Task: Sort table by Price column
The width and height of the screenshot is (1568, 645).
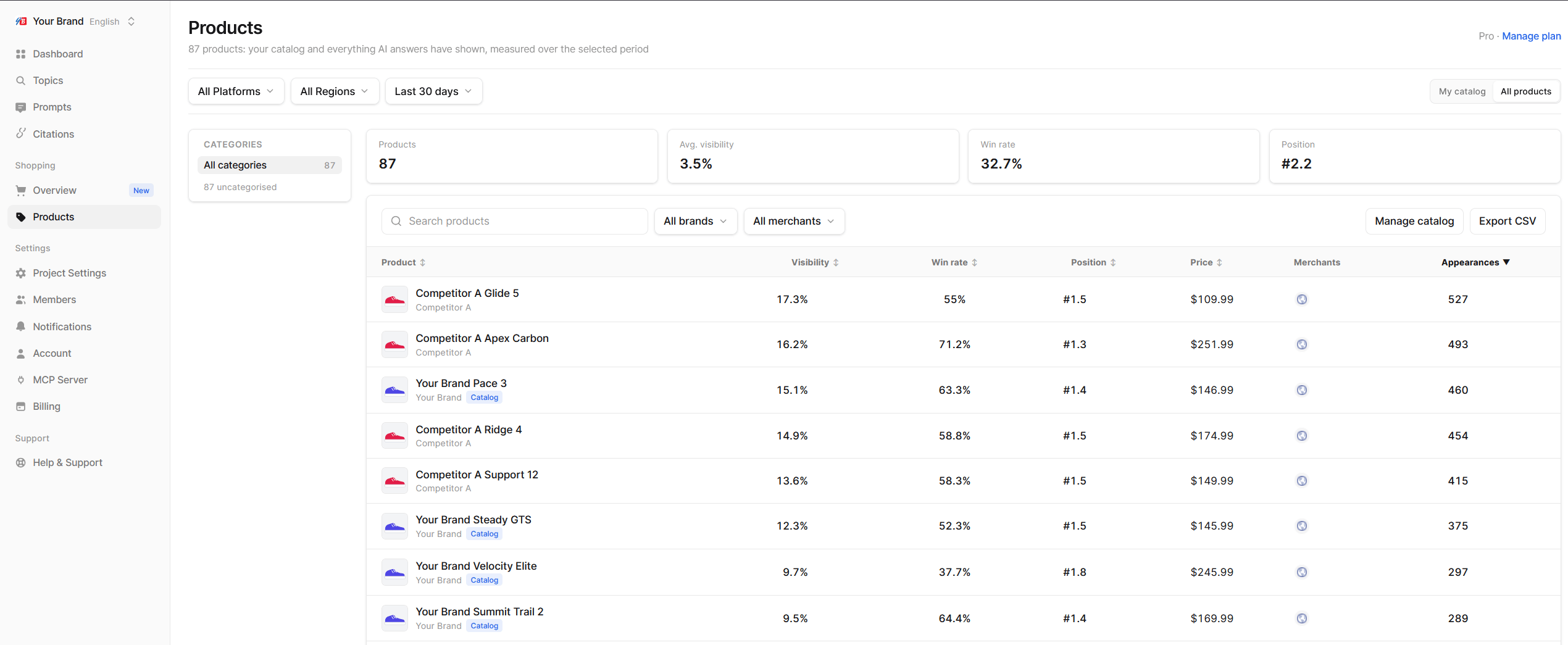Action: point(1206,262)
